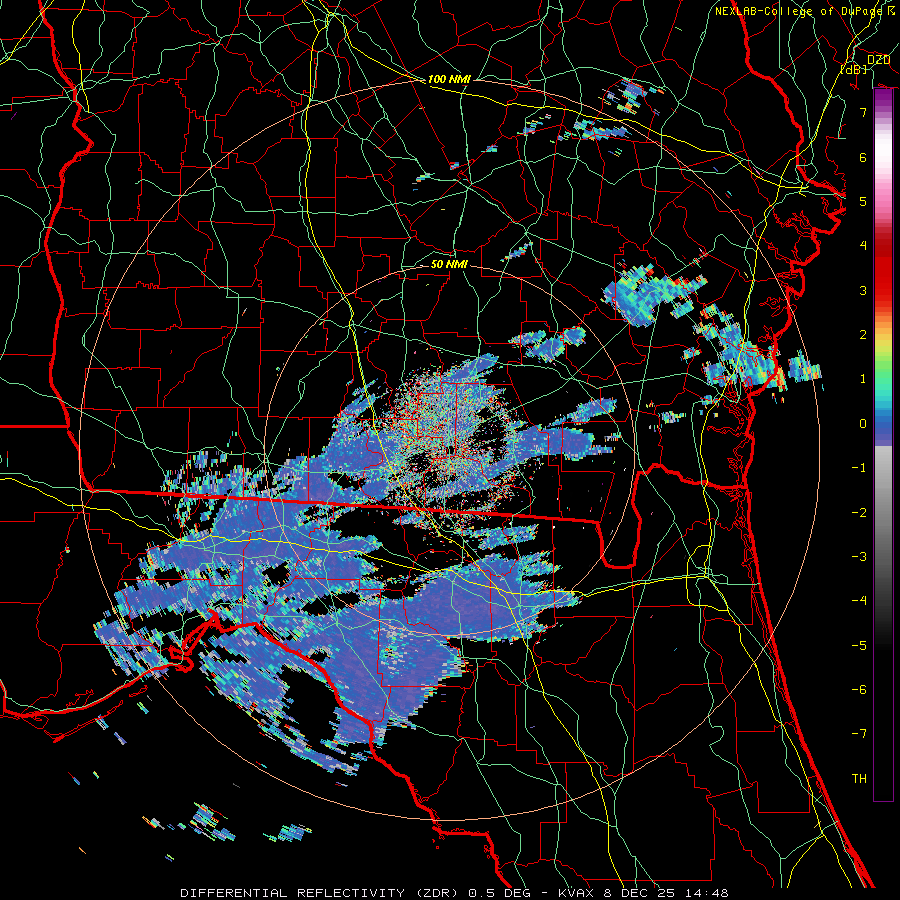900x900 pixels.
Task: Click the scale value -4
Action: [859, 601]
